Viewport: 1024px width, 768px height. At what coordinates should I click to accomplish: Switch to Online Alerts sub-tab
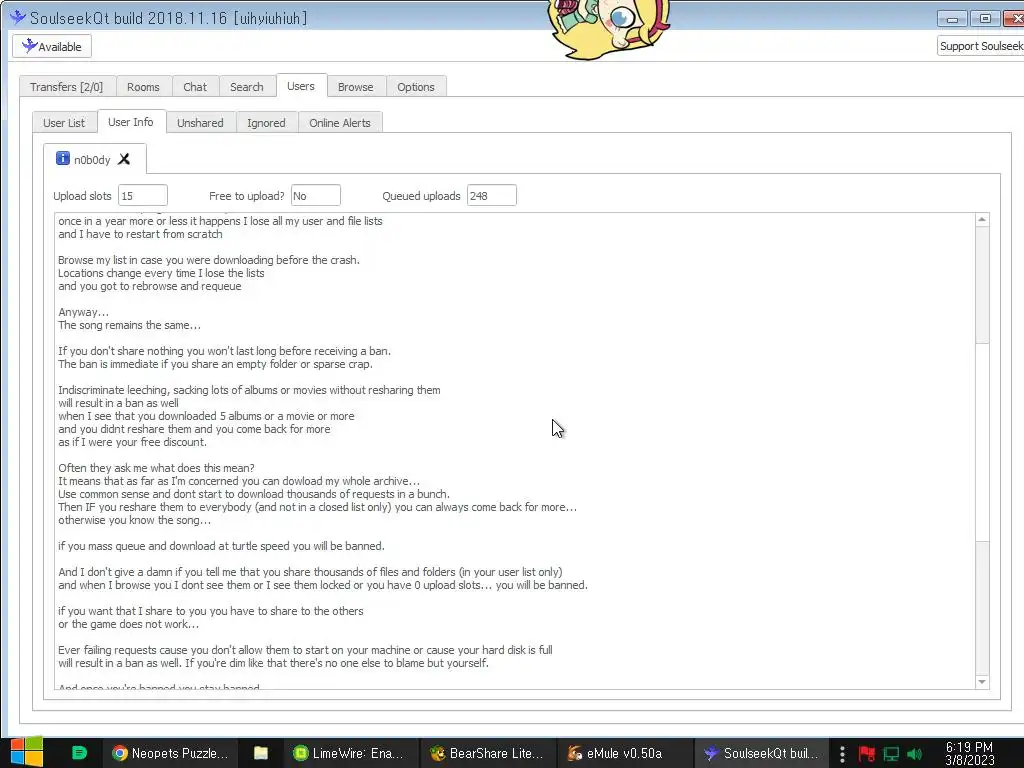pos(340,123)
